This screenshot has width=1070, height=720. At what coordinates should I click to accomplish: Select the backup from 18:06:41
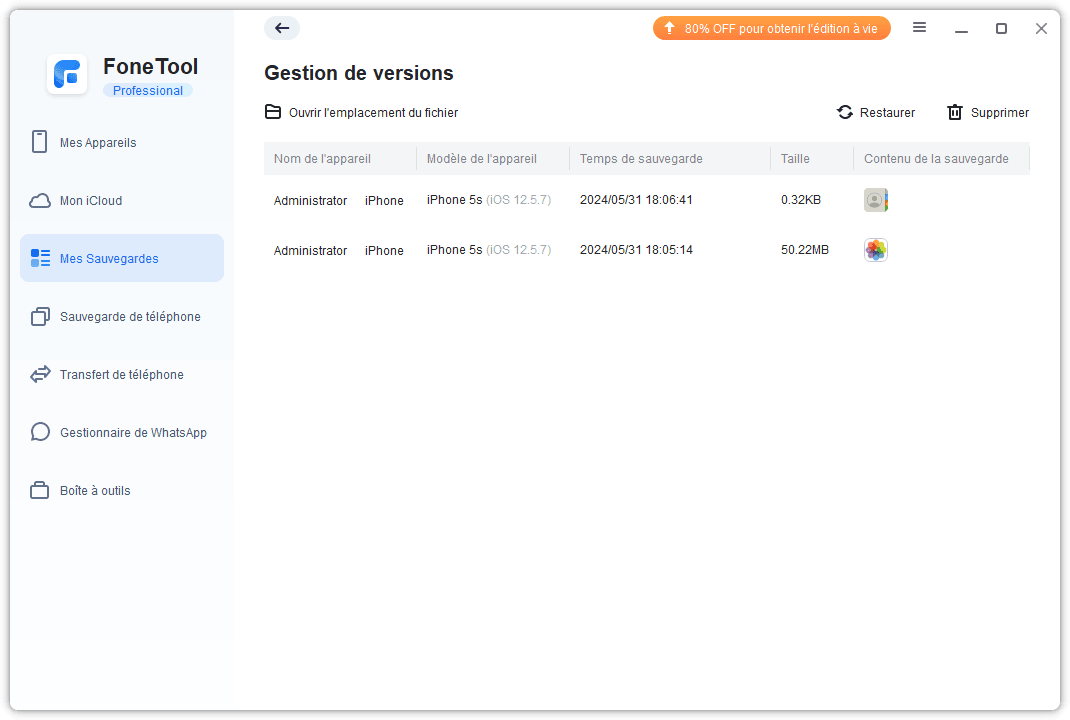click(636, 200)
